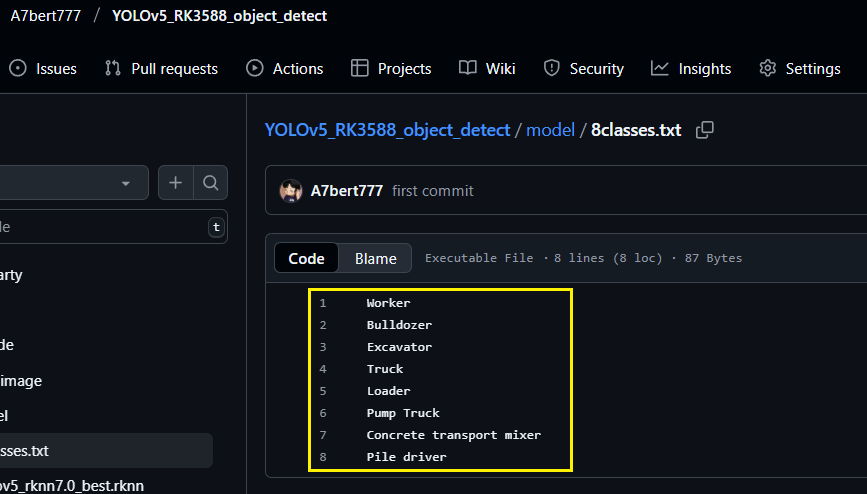Click line number 4
Viewport: 867px width, 494px height.
click(323, 369)
